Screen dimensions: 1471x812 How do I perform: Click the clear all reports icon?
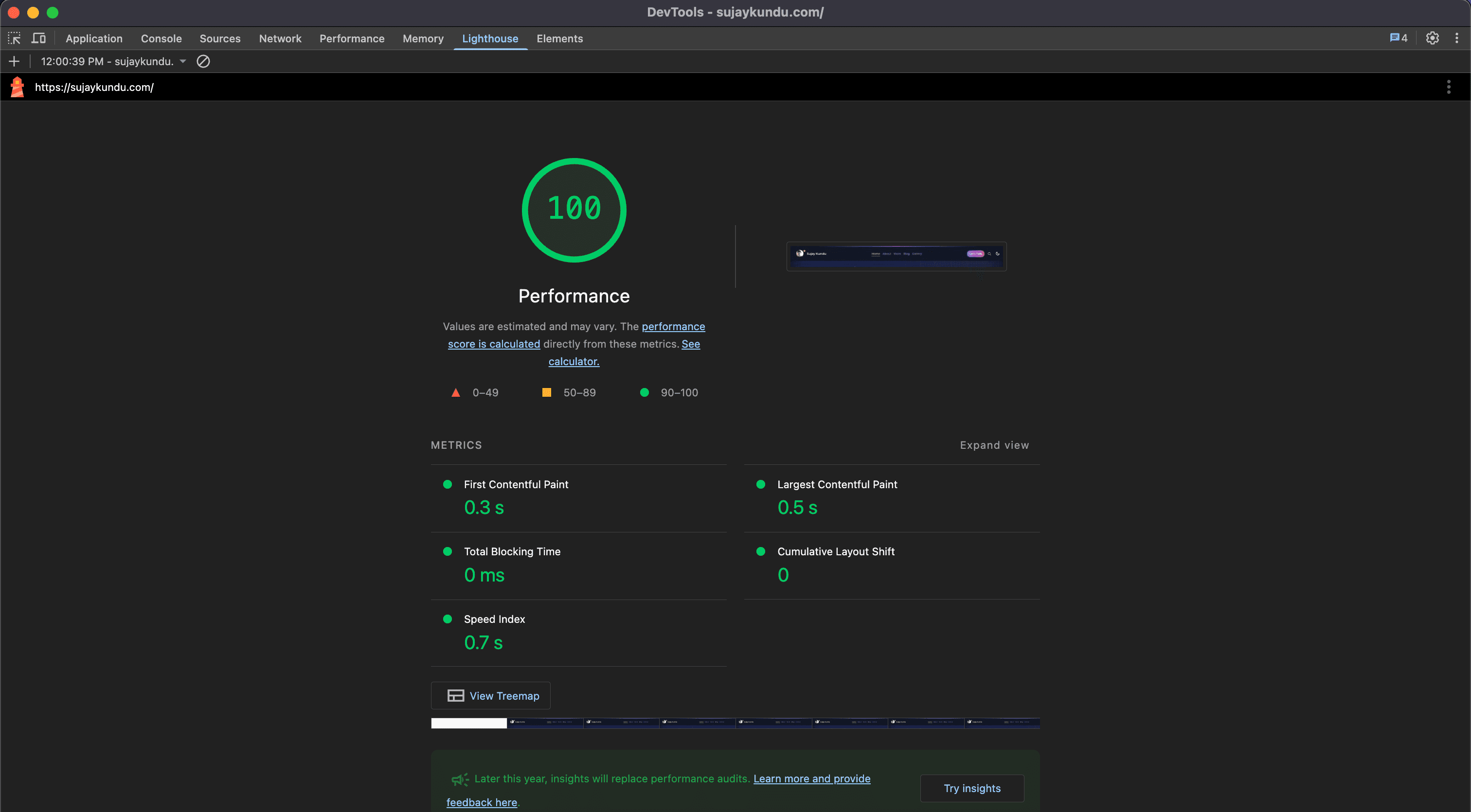(x=203, y=61)
